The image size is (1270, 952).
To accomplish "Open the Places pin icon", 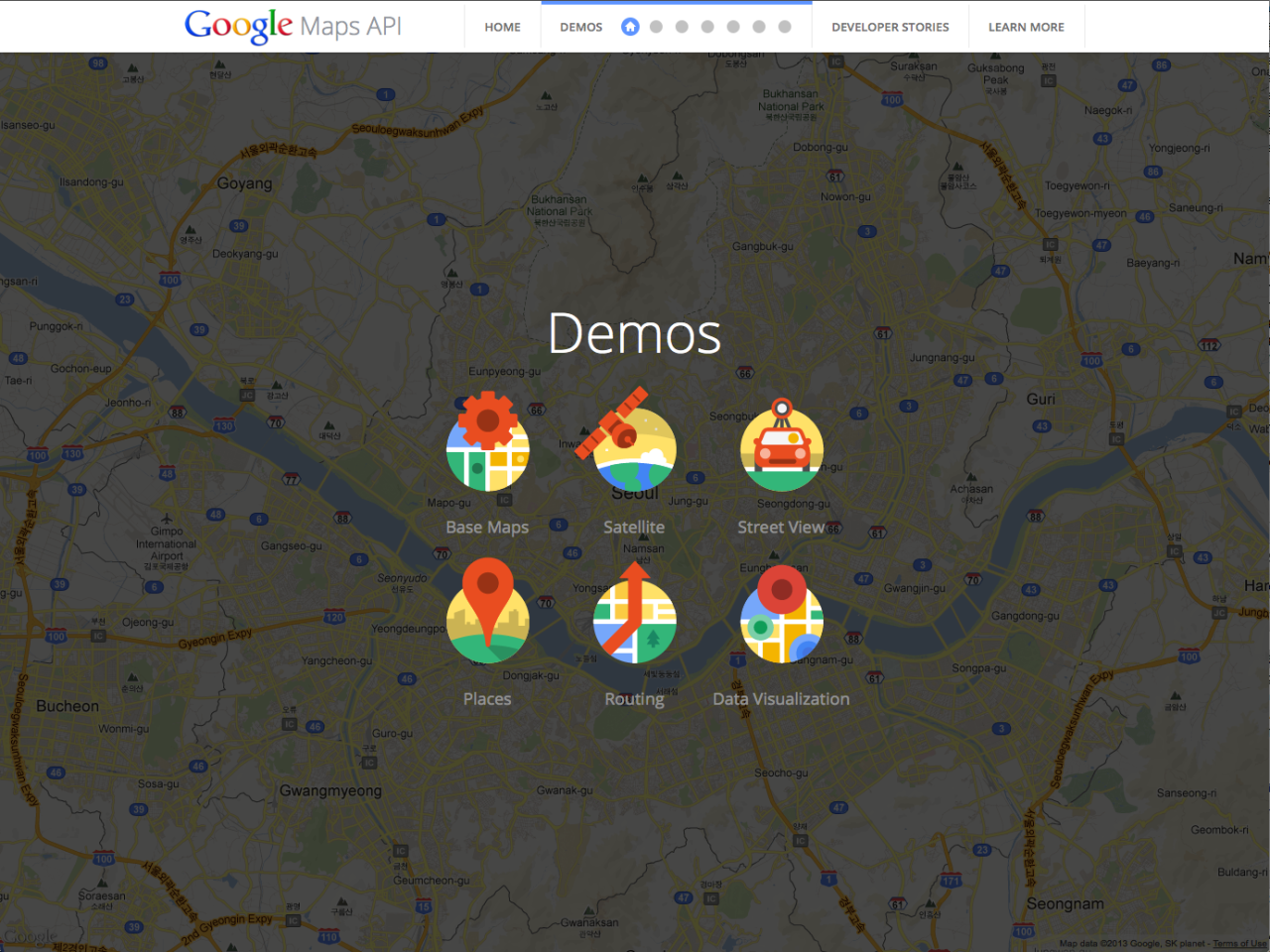I will click(487, 610).
